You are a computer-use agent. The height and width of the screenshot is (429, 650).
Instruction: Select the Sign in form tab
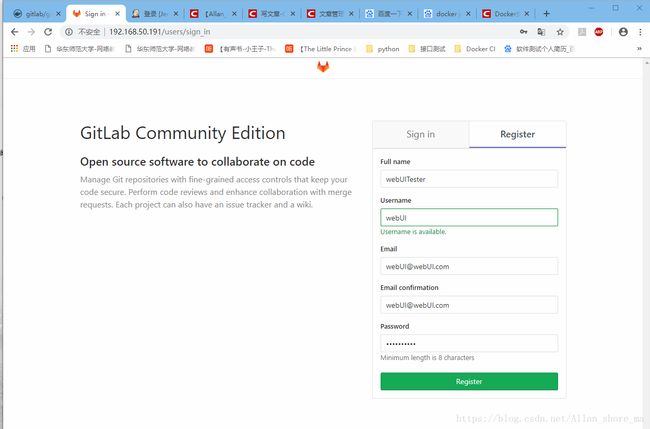click(x=421, y=134)
